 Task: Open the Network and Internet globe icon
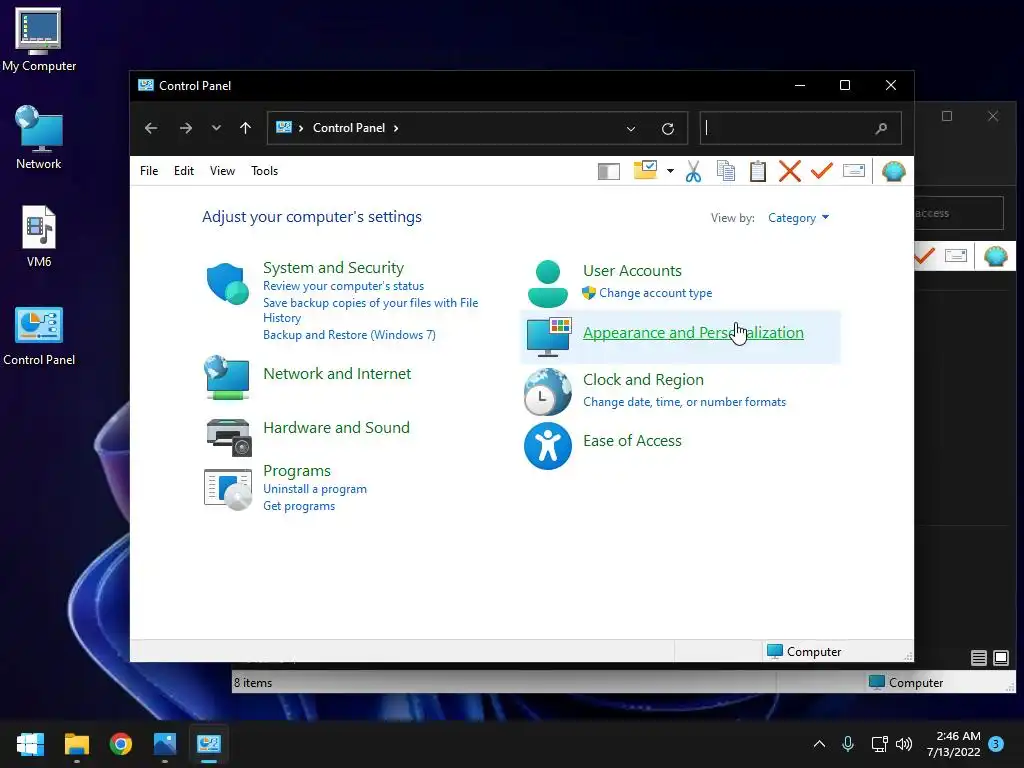(227, 377)
